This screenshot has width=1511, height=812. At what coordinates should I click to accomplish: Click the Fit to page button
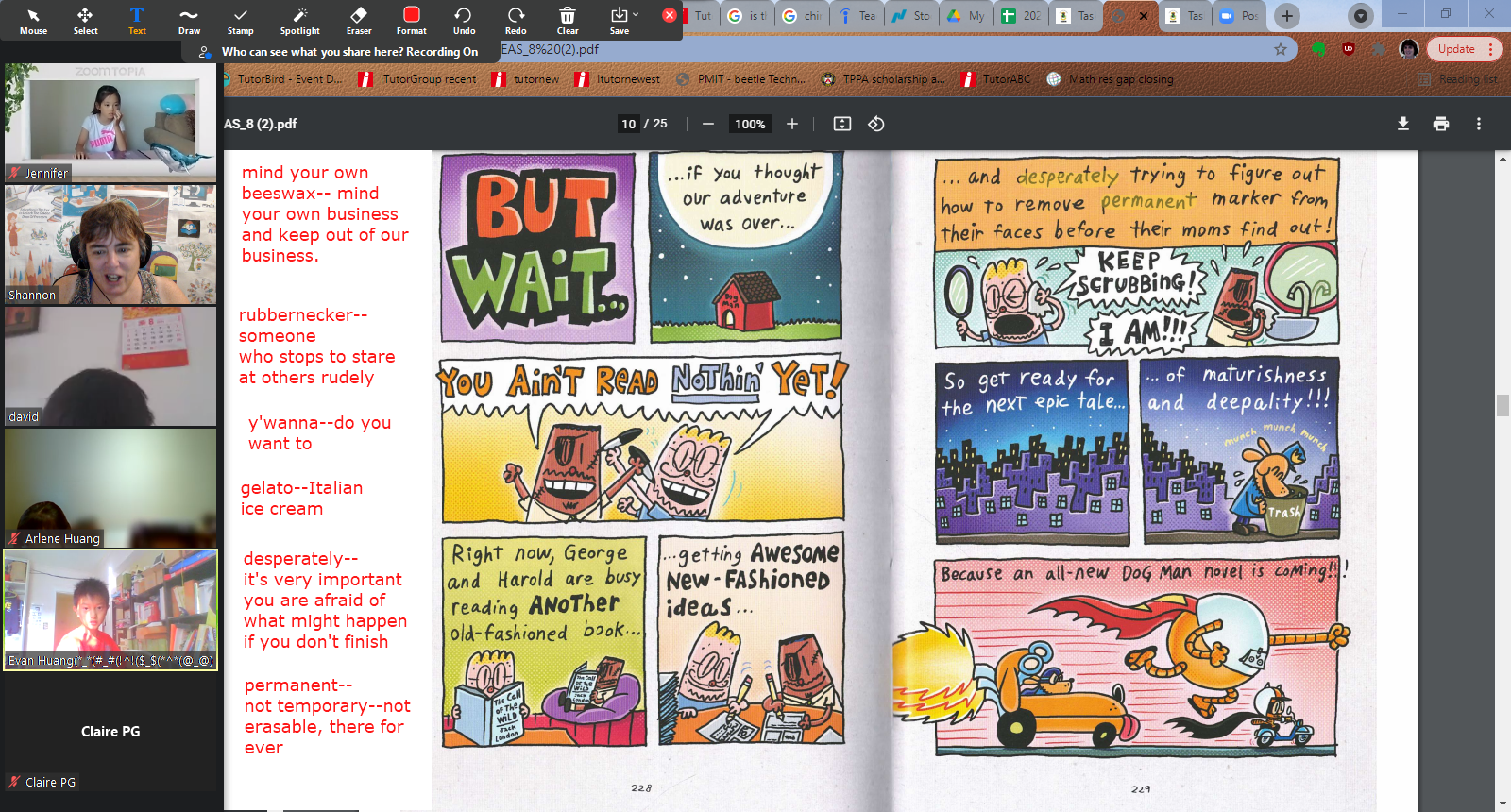842,124
